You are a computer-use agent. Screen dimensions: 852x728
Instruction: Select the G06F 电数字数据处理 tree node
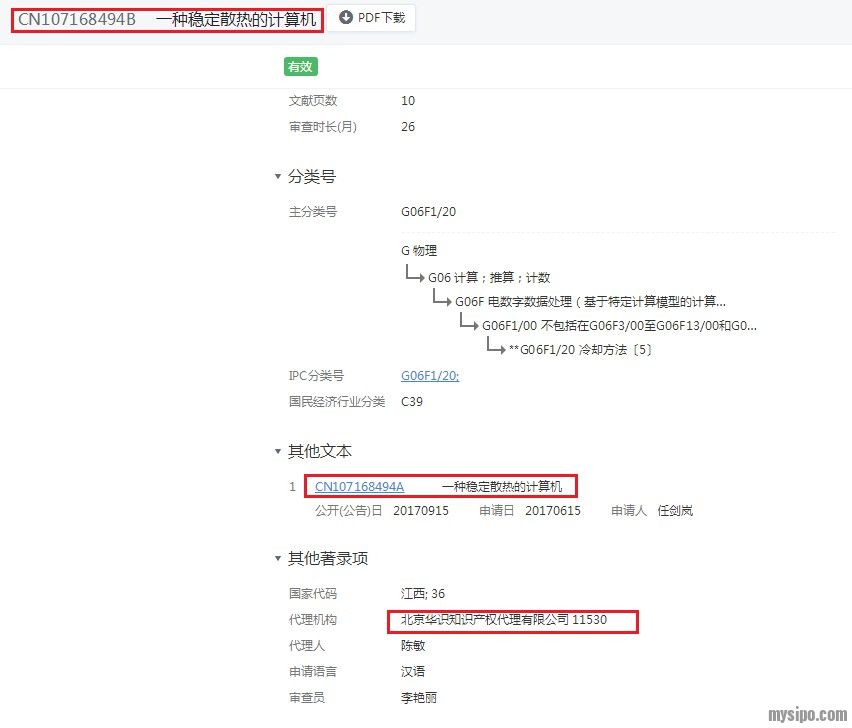tap(590, 301)
